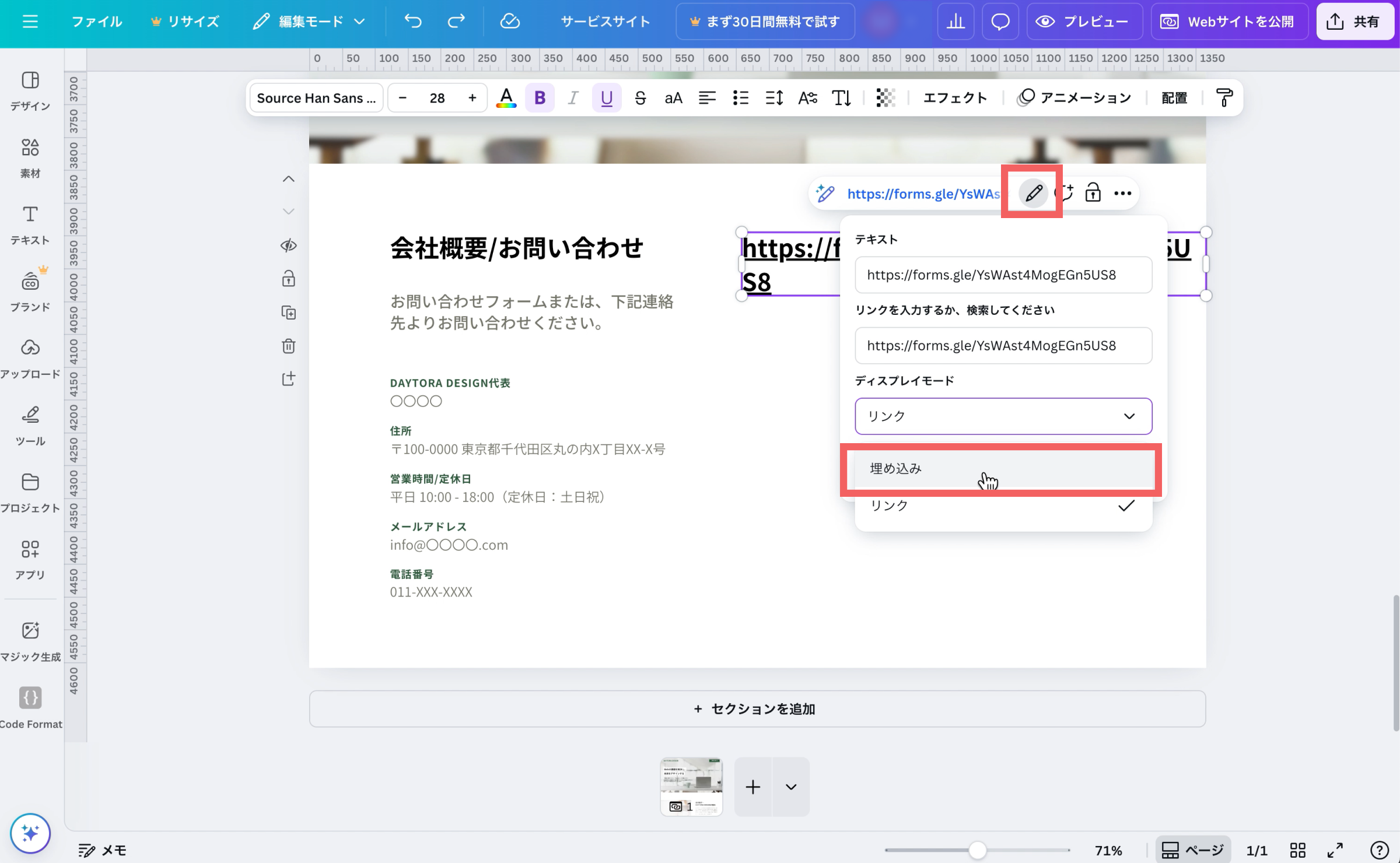Click Webサイトを公開 button
Image resolution: width=1400 pixels, height=863 pixels.
tap(1229, 22)
